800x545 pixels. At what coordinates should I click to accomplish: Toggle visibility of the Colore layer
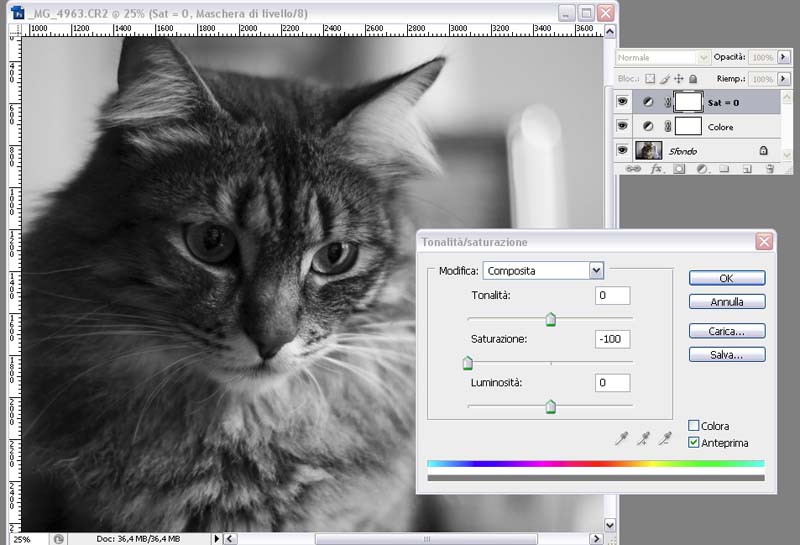pyautogui.click(x=622, y=127)
